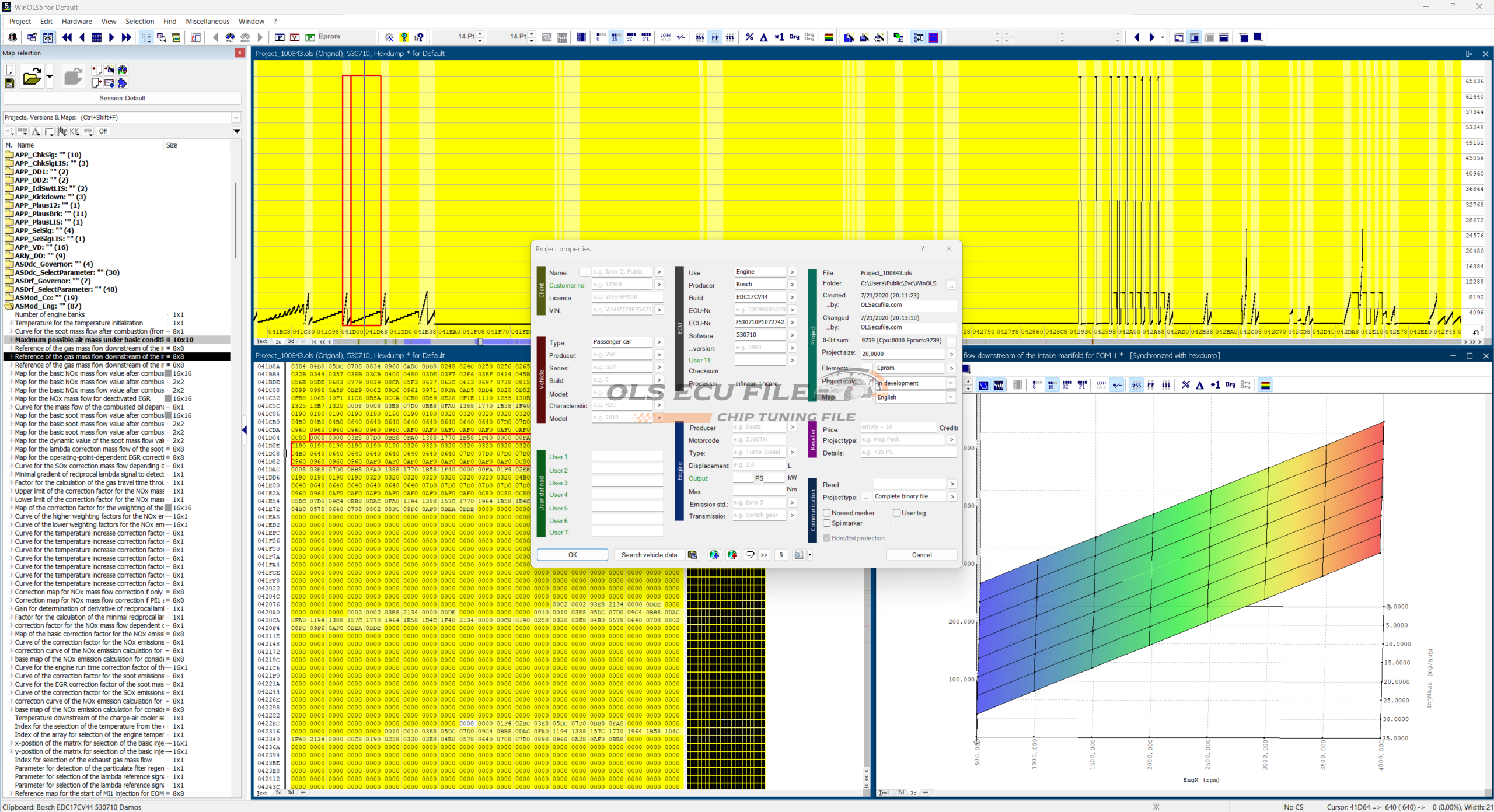
Task: Expand the Map language English dropdown
Action: 951,397
